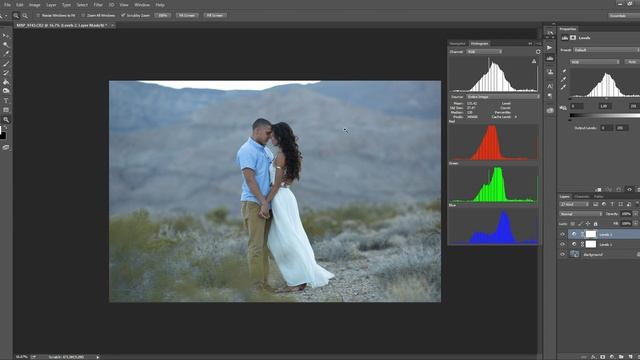This screenshot has width=640, height=360.
Task: Click the histogram cached data warning triangle
Action: tap(534, 61)
